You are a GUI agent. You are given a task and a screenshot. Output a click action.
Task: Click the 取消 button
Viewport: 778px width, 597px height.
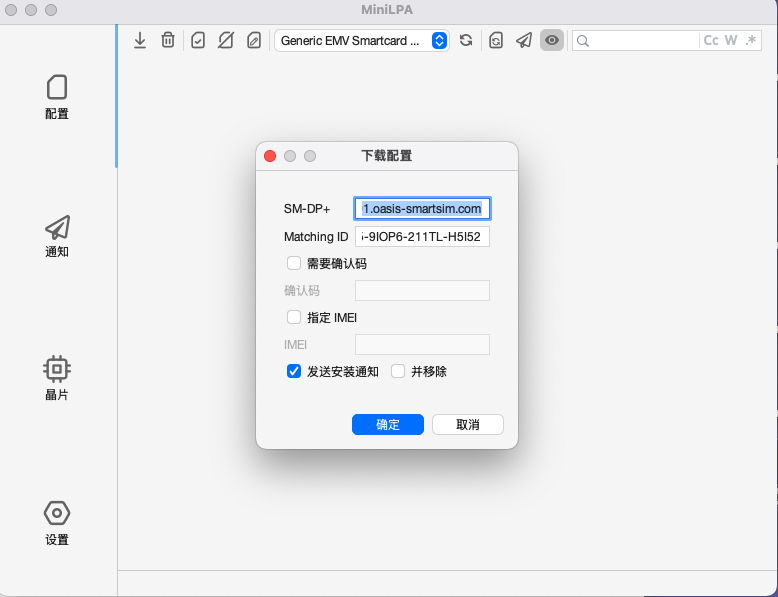click(x=467, y=424)
